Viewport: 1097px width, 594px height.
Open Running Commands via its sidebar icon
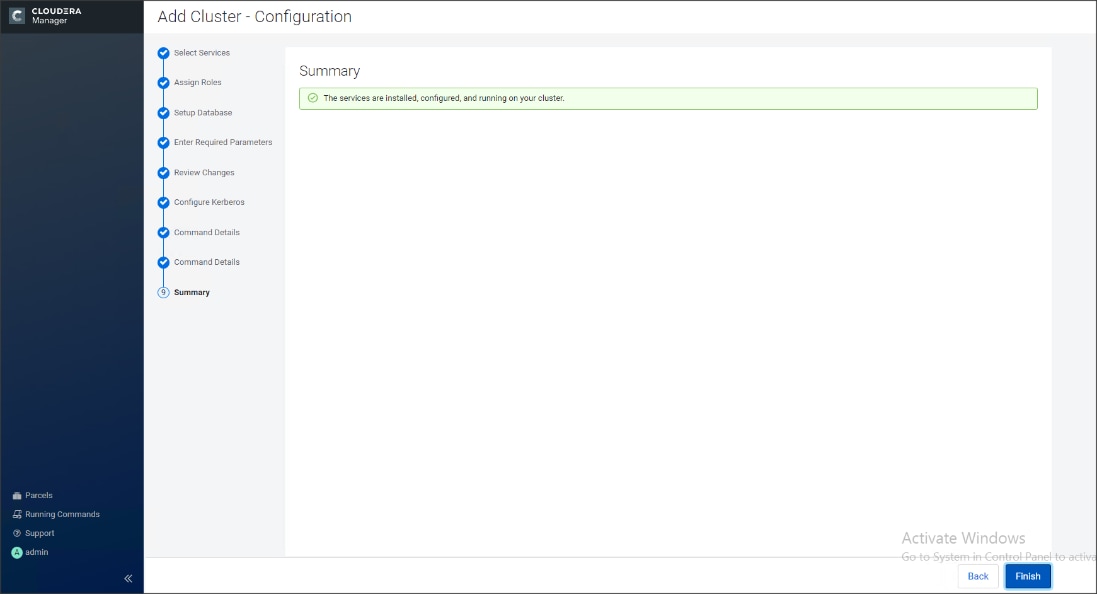tap(15, 514)
